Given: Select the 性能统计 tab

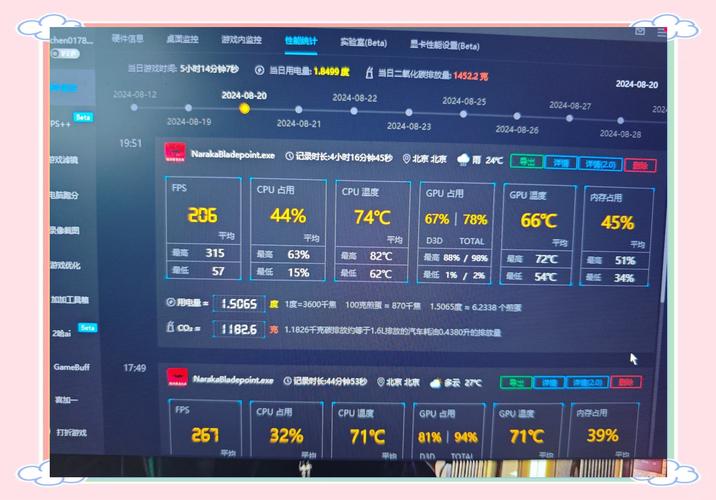Looking at the screenshot, I should tap(301, 41).
